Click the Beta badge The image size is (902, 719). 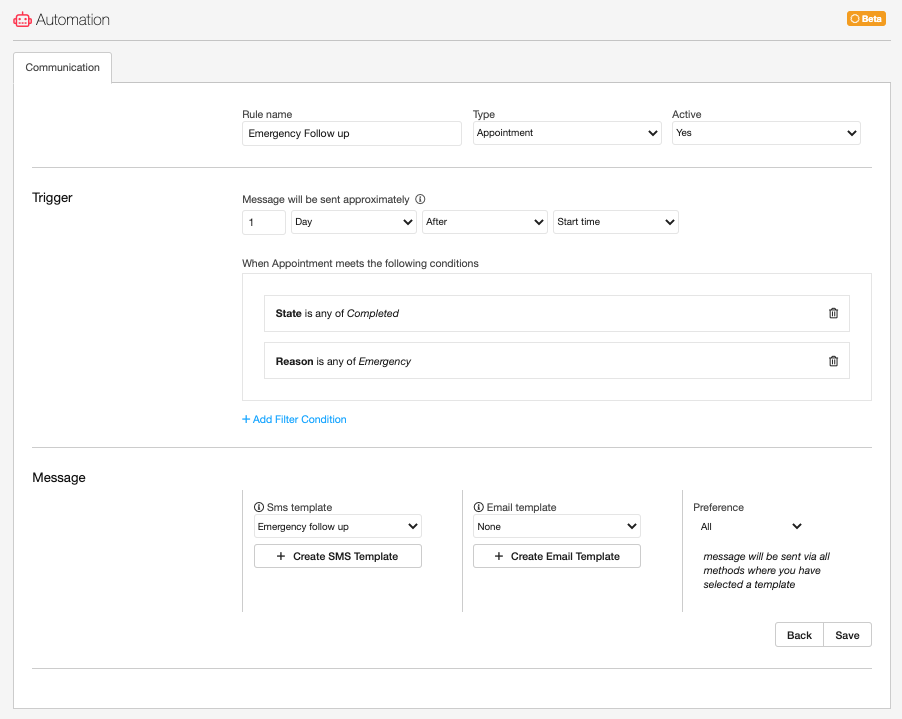coord(866,19)
